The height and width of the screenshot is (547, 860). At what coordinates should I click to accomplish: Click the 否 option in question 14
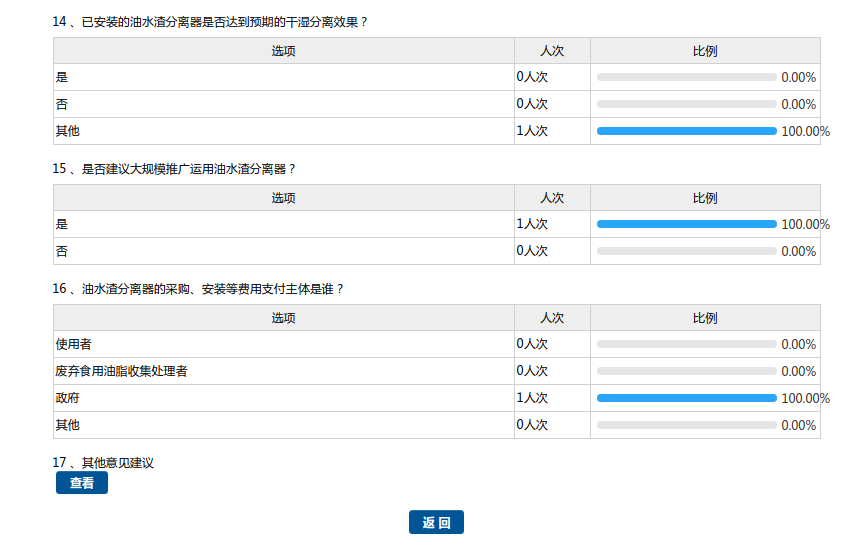pyautogui.click(x=62, y=104)
